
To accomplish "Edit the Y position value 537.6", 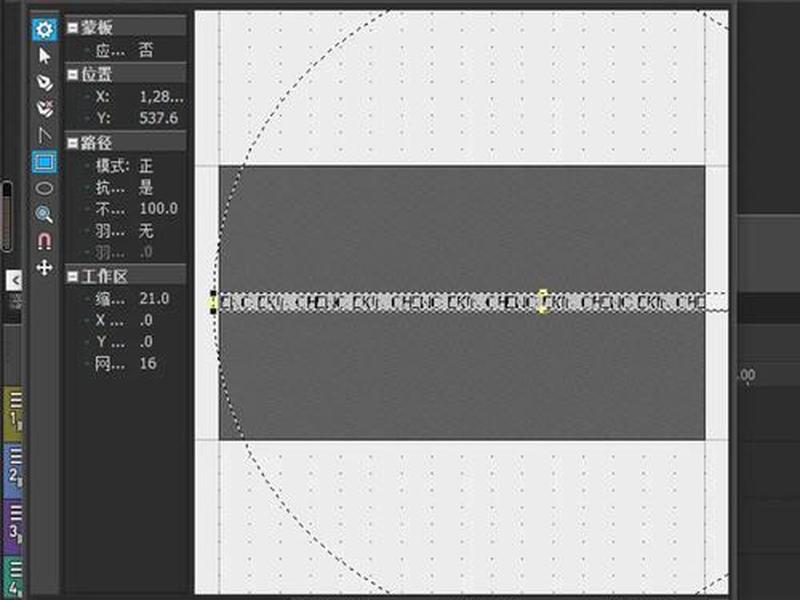I will pos(159,118).
